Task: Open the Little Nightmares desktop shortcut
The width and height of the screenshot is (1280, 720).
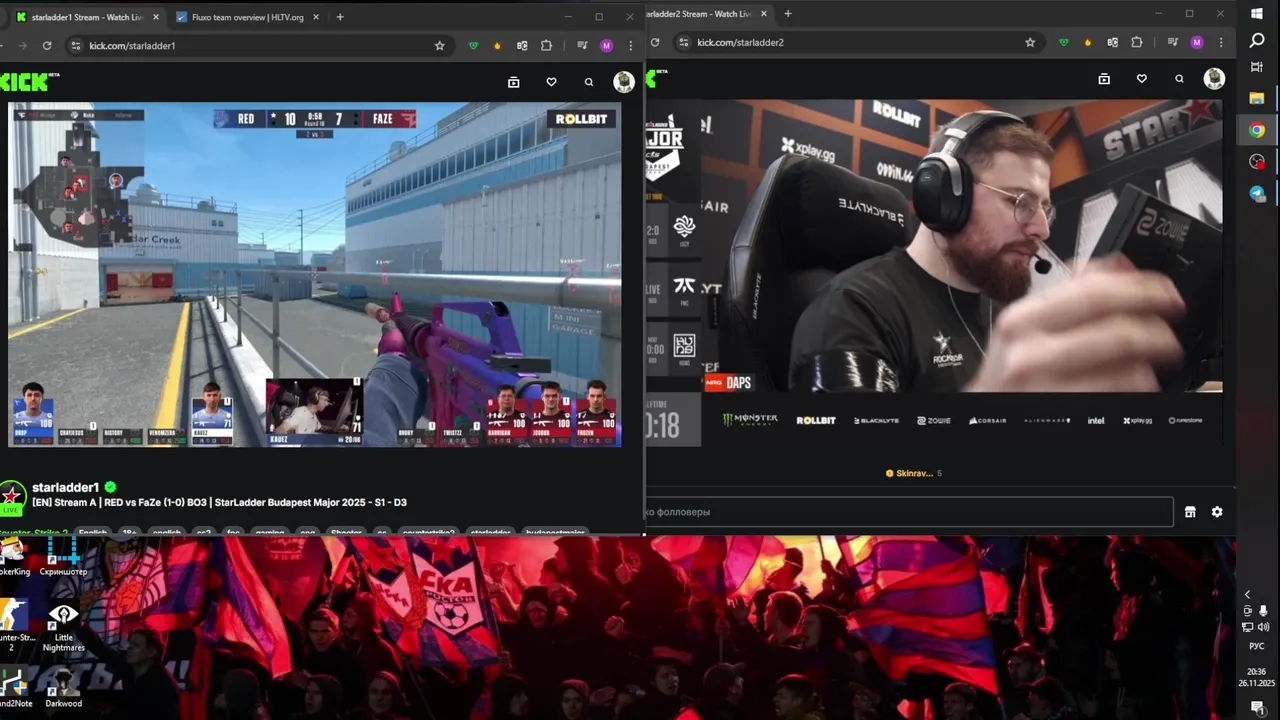Action: 63,627
